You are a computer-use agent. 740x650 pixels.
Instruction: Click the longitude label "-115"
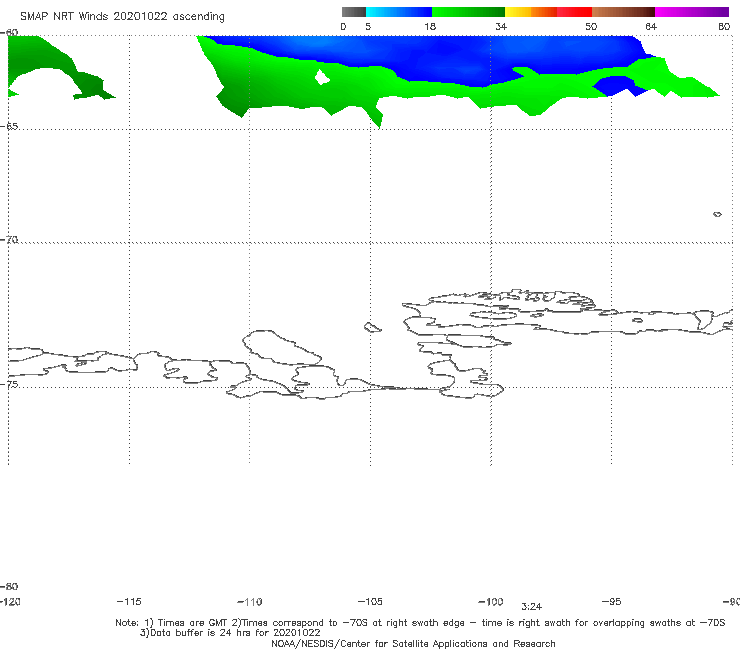click(x=129, y=601)
